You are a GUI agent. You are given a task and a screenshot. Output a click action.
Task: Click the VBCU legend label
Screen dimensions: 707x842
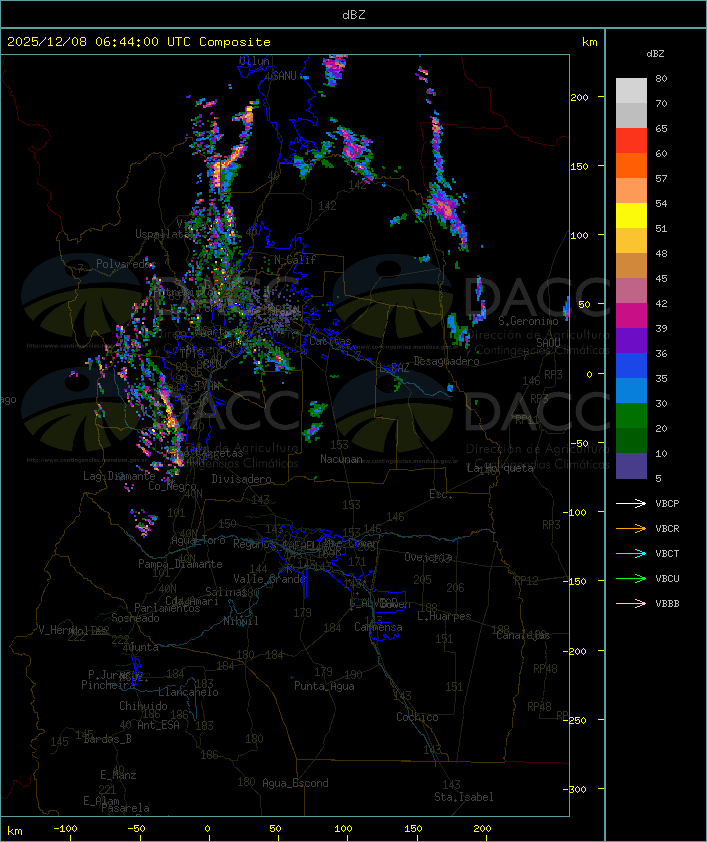click(x=667, y=578)
